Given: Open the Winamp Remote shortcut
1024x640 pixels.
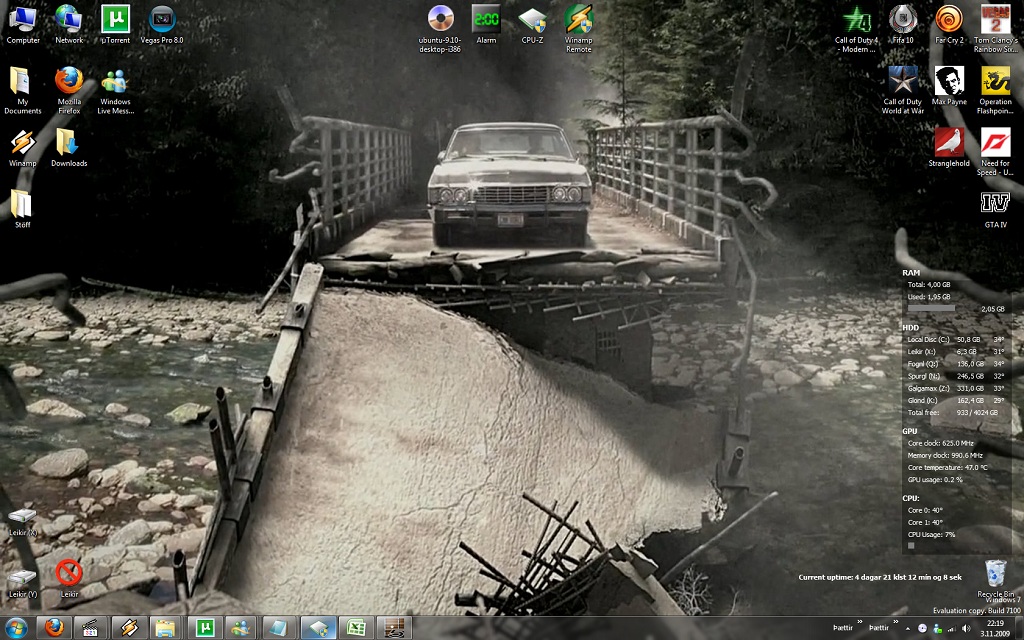Looking at the screenshot, I should pos(579,29).
